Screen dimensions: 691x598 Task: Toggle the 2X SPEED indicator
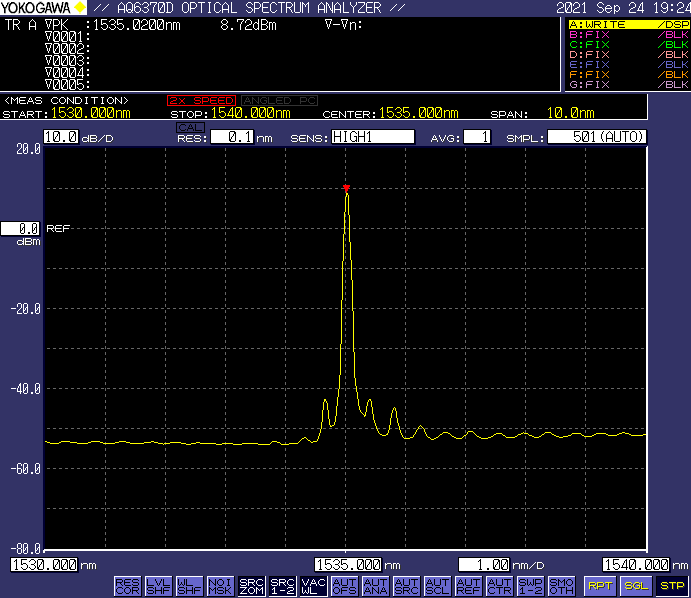pyautogui.click(x=201, y=101)
